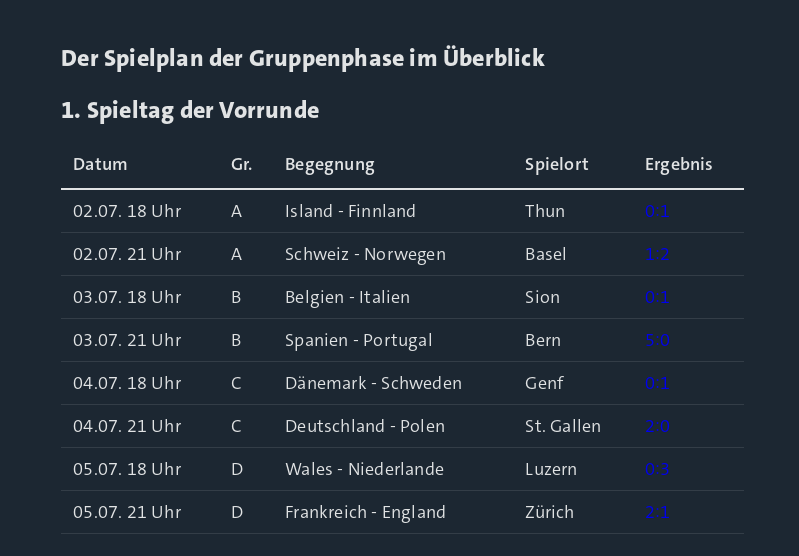Click the Spielort column header
Screen dimensions: 799x556
coord(556,165)
